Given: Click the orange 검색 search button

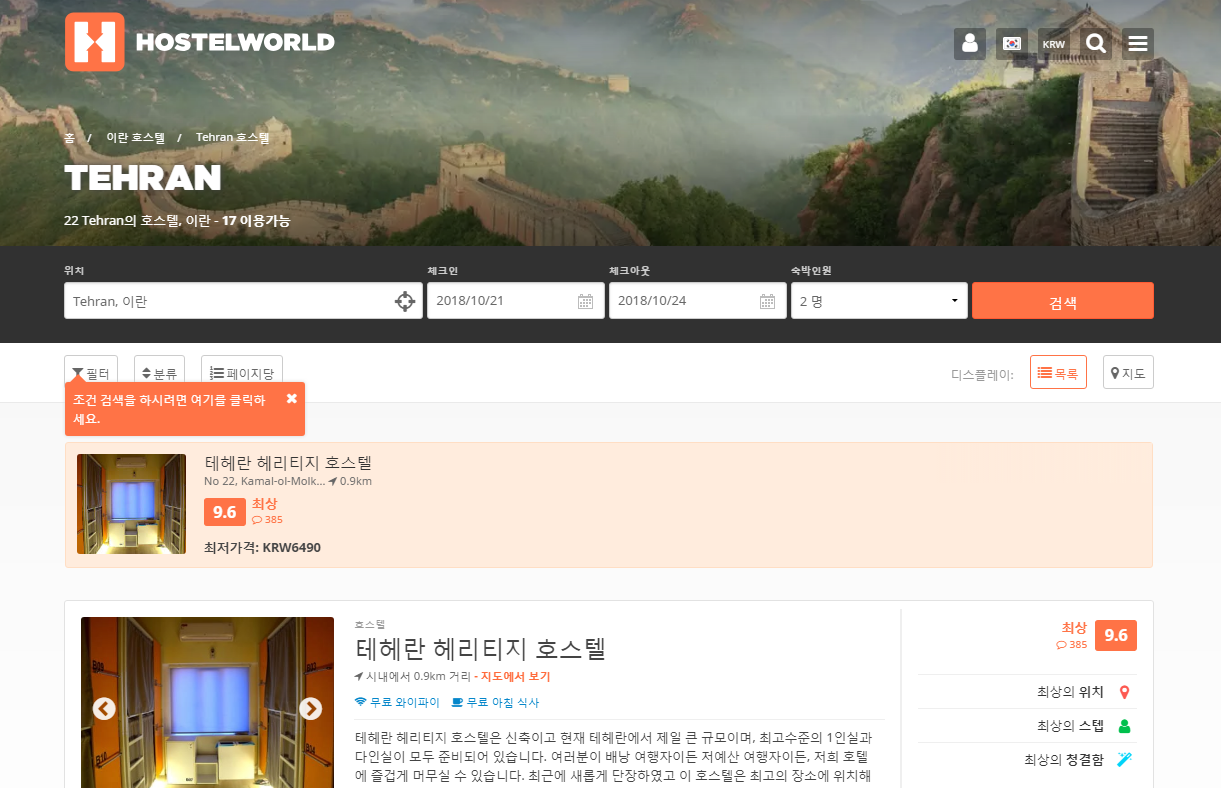Looking at the screenshot, I should tap(1062, 300).
